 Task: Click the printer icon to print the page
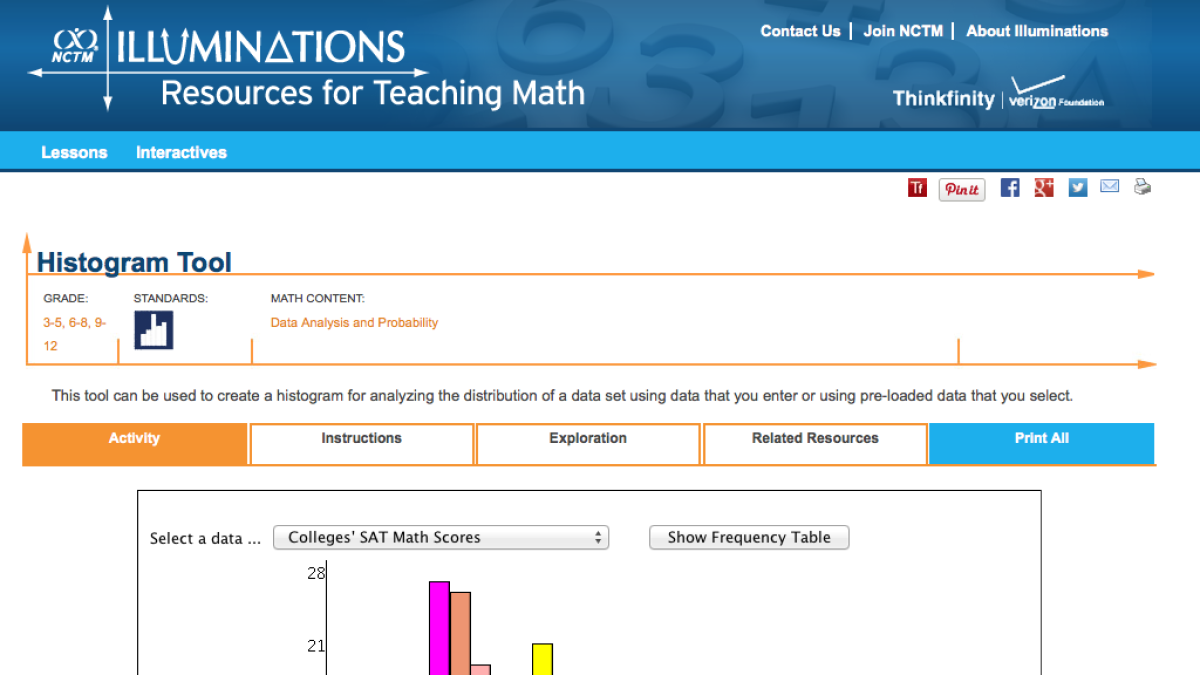point(1142,187)
